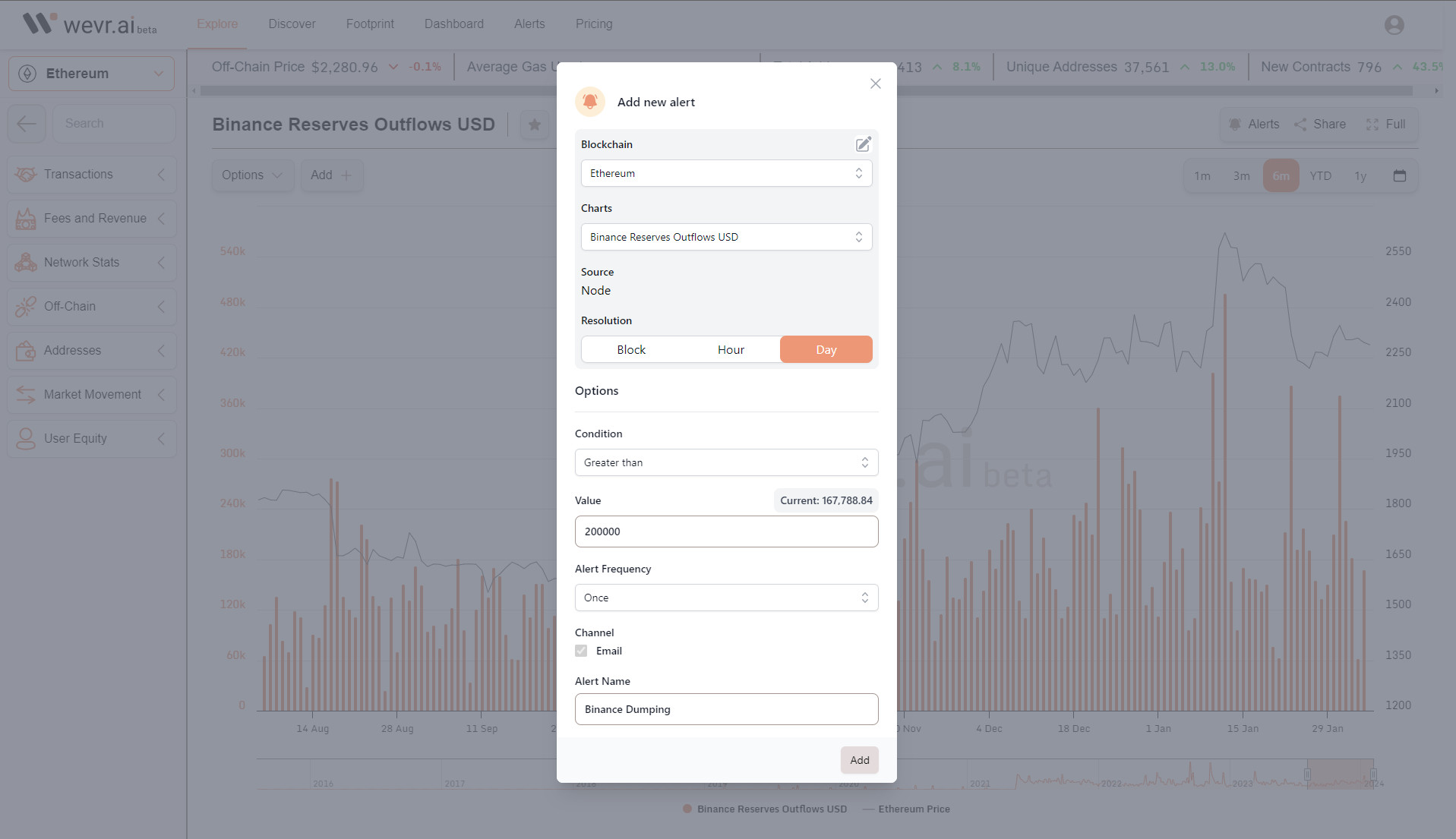The image size is (1456, 839).
Task: Open the Condition dropdown set to Greater than
Action: pyautogui.click(x=725, y=462)
